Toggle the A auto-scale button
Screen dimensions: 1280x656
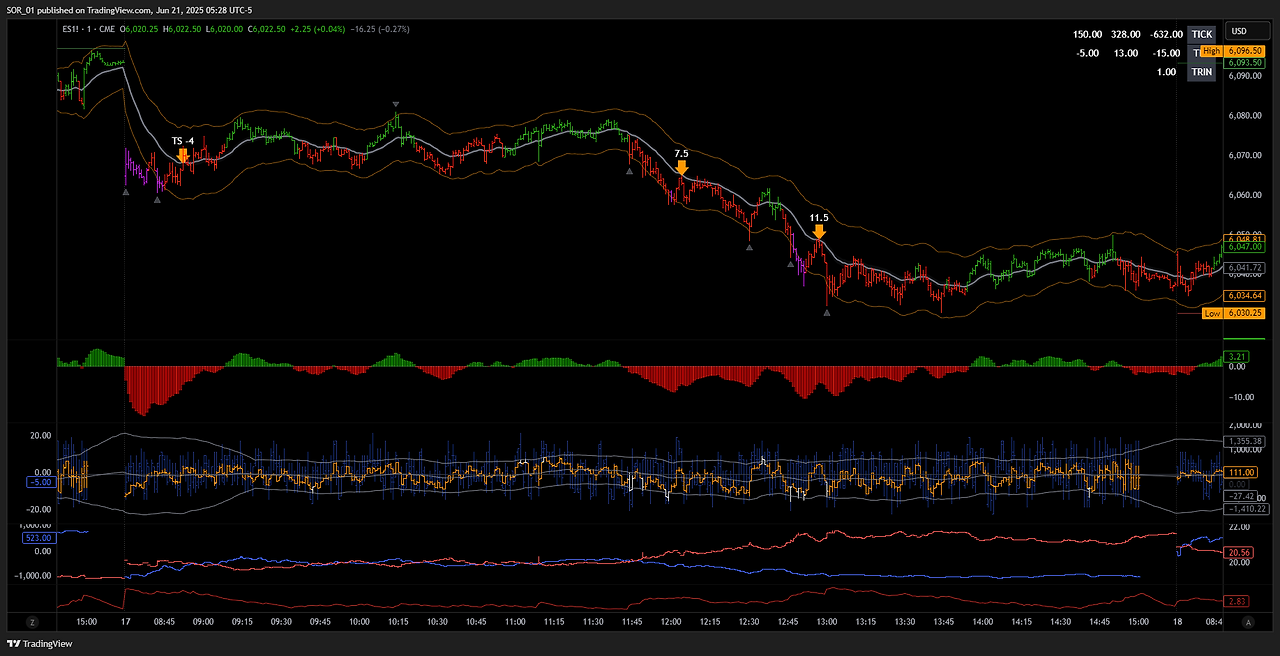coord(1247,621)
